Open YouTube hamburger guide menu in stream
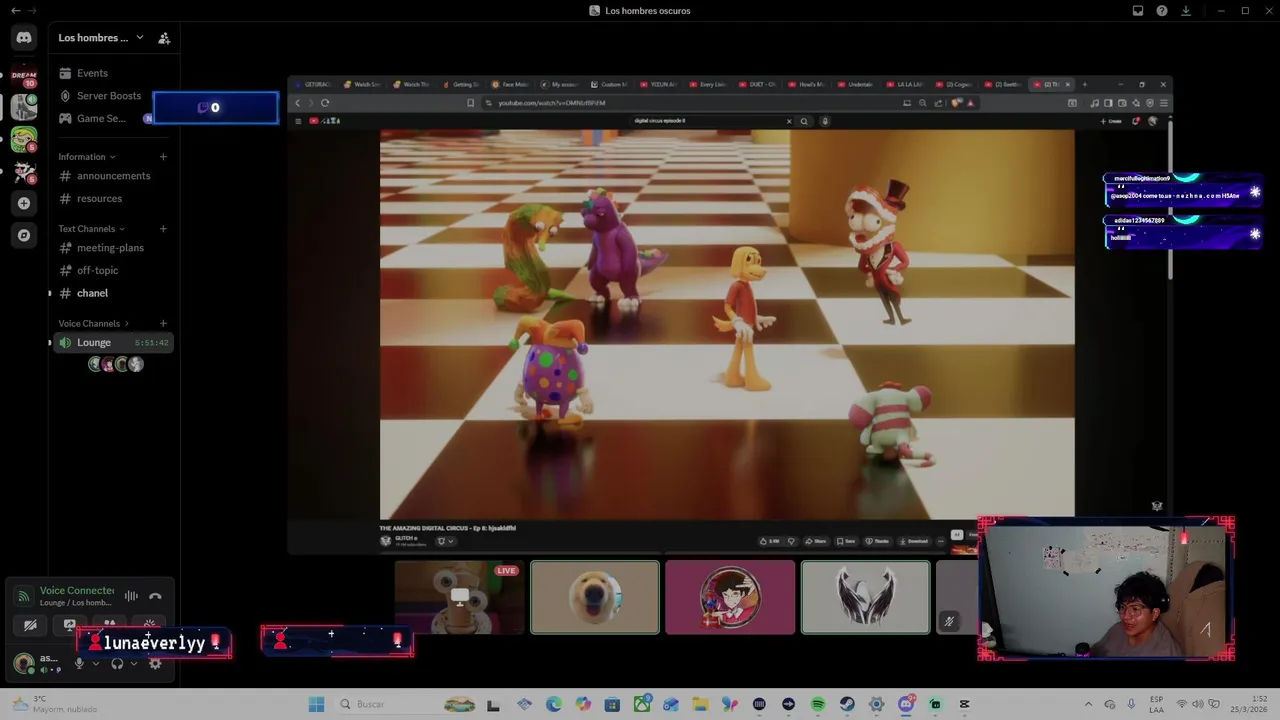 coord(298,121)
